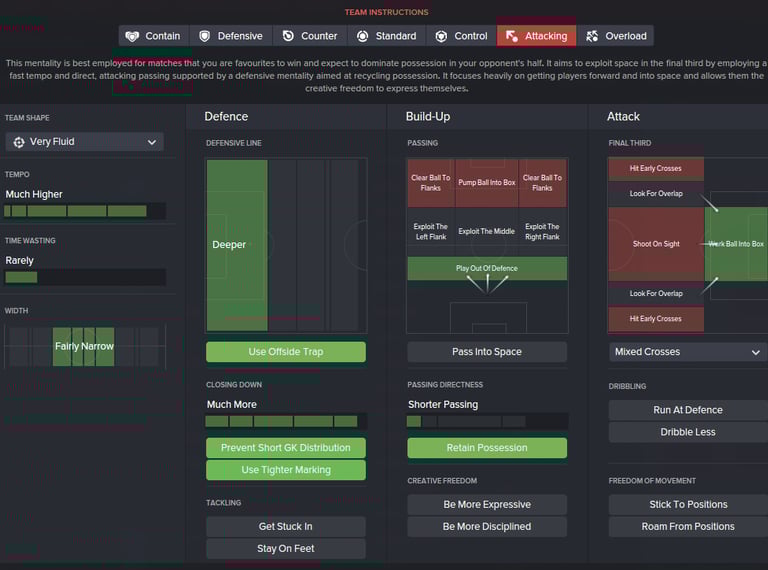Click the Contain mentality heart-shield icon
Image resolution: width=768 pixels, height=570 pixels.
click(132, 36)
